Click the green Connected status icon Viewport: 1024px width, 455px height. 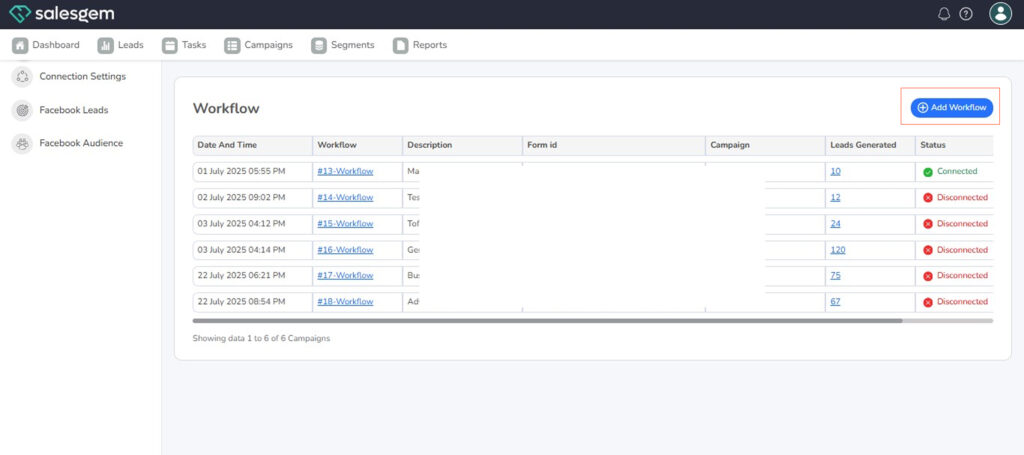[x=928, y=172]
